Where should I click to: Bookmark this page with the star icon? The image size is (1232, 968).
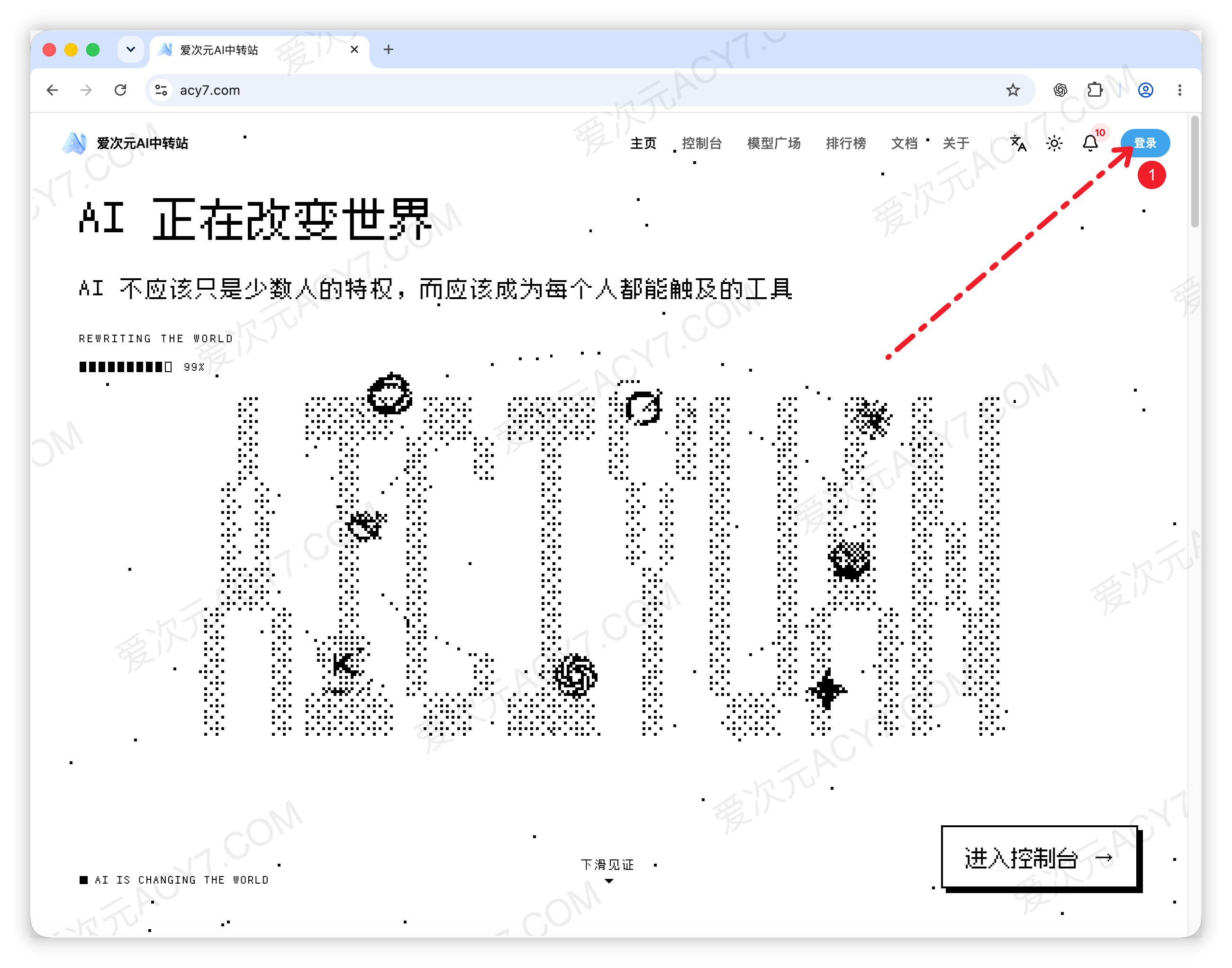point(1013,90)
